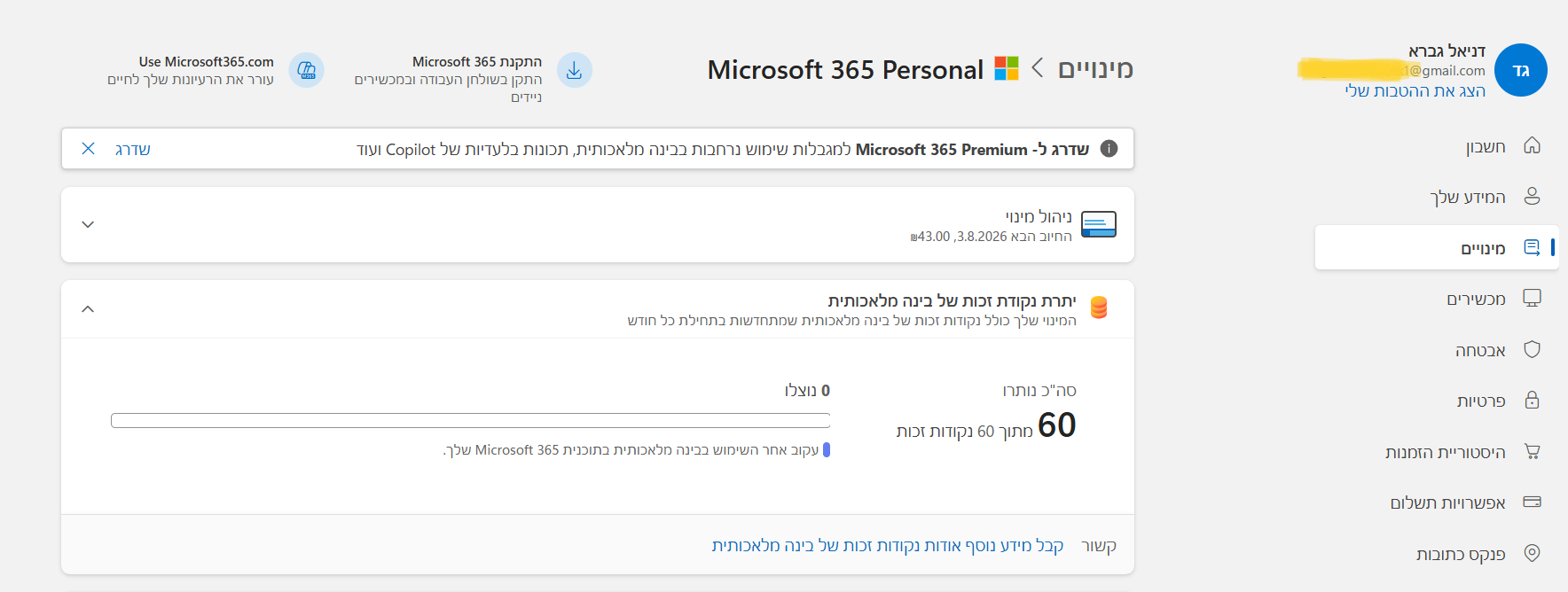Click the subscriptions icon beside מינויים in sidebar

tap(1532, 247)
